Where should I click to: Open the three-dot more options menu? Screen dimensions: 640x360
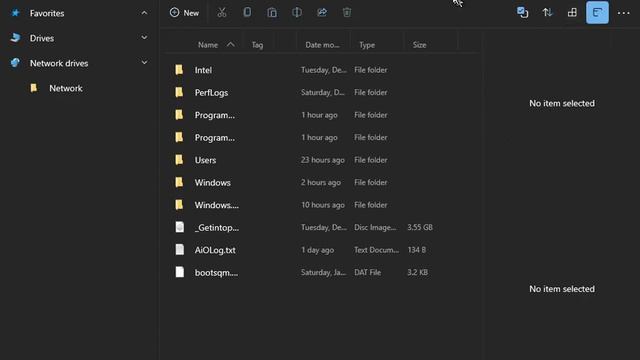point(623,13)
